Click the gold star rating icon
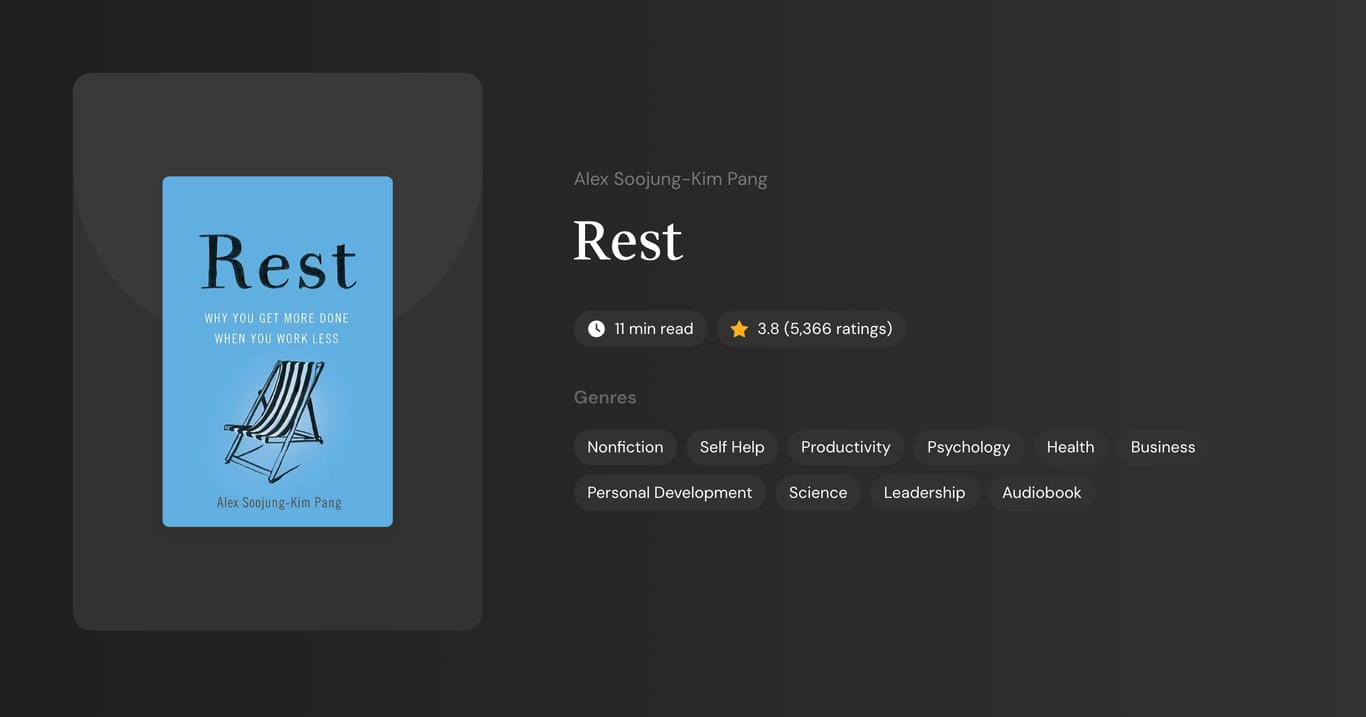The height and width of the screenshot is (717, 1366). coord(739,329)
